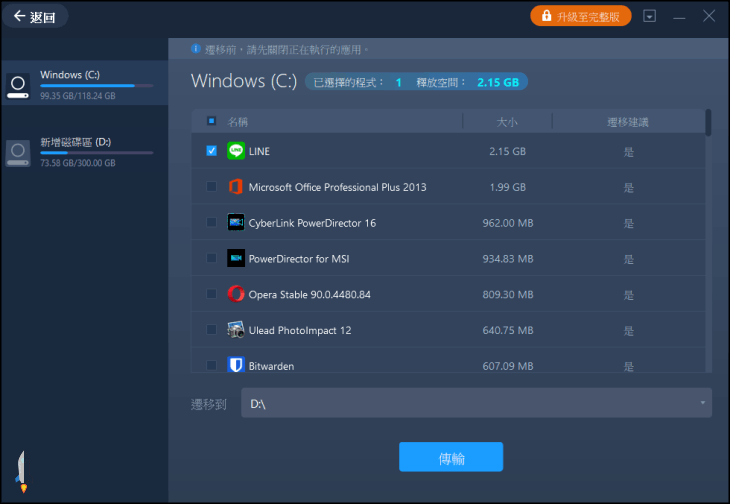This screenshot has height=504, width=730.
Task: Click the D: drive usage bar
Action: (97, 153)
